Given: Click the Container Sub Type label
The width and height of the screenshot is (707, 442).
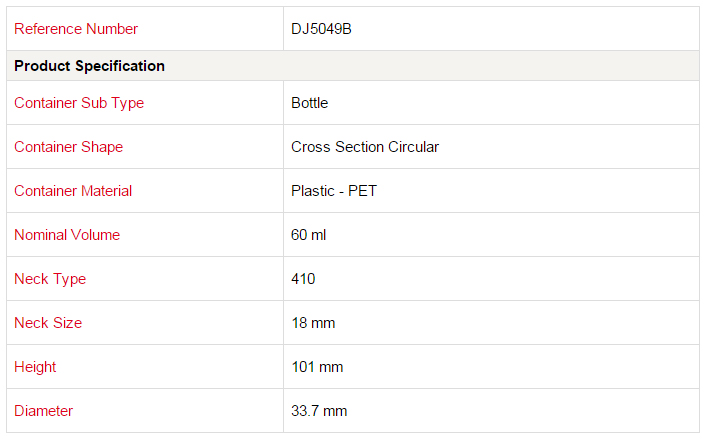Looking at the screenshot, I should 79,103.
